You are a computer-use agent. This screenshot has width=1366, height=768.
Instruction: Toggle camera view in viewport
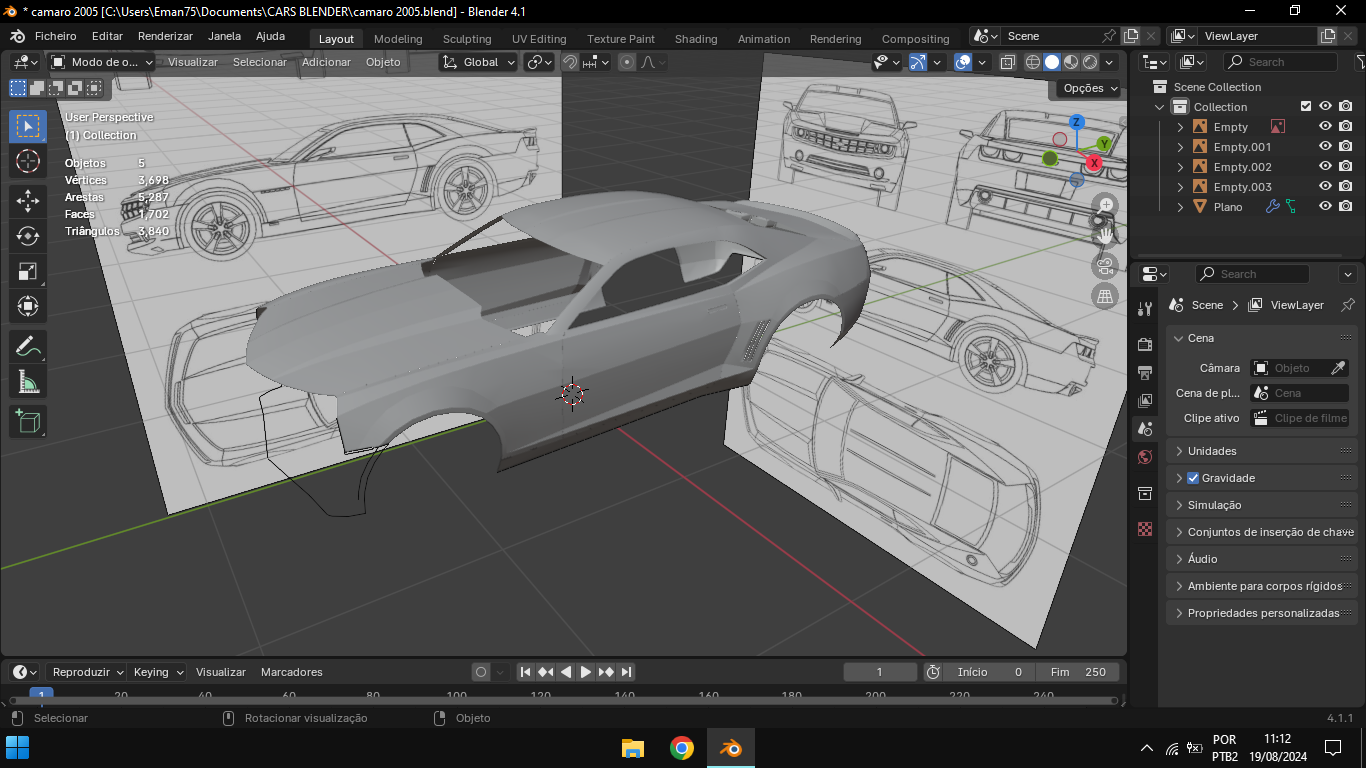click(1105, 265)
